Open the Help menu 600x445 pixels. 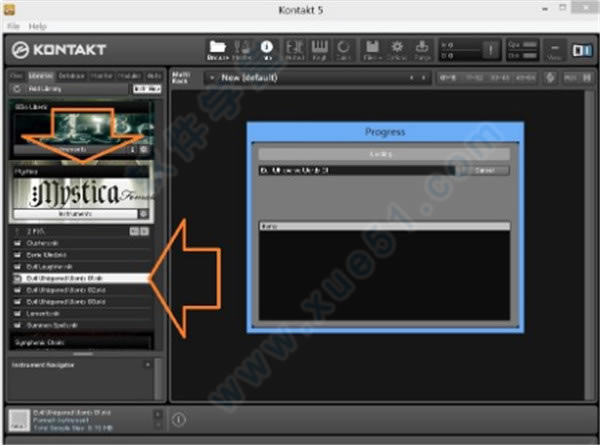click(38, 26)
